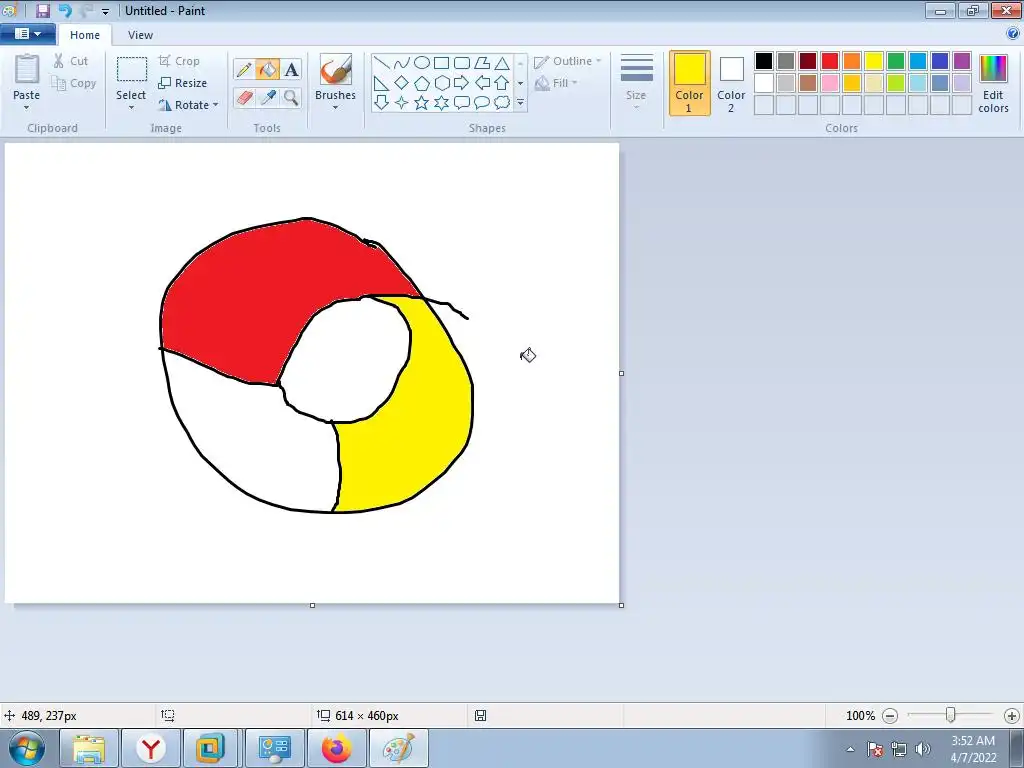Open the Rotate dropdown
This screenshot has width=1024, height=768.
(x=188, y=104)
